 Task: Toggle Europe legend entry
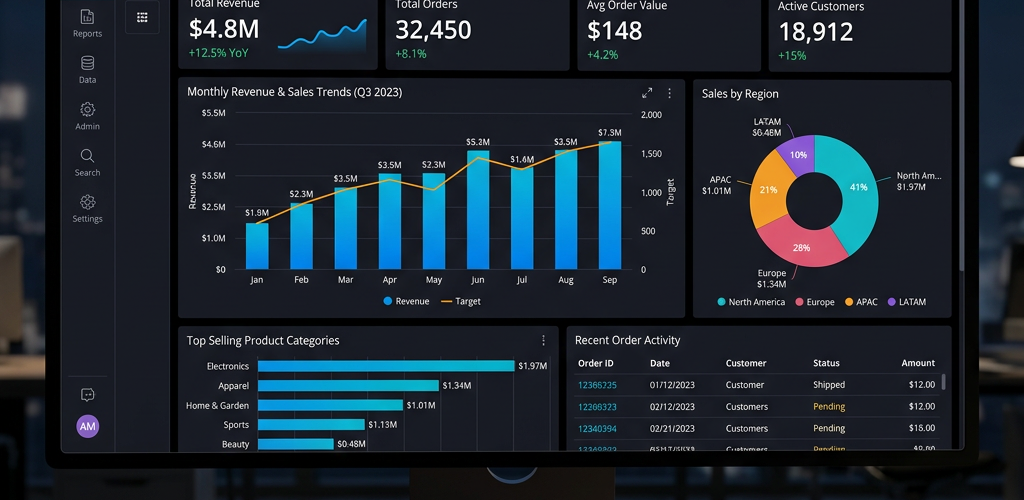pyautogui.click(x=815, y=302)
